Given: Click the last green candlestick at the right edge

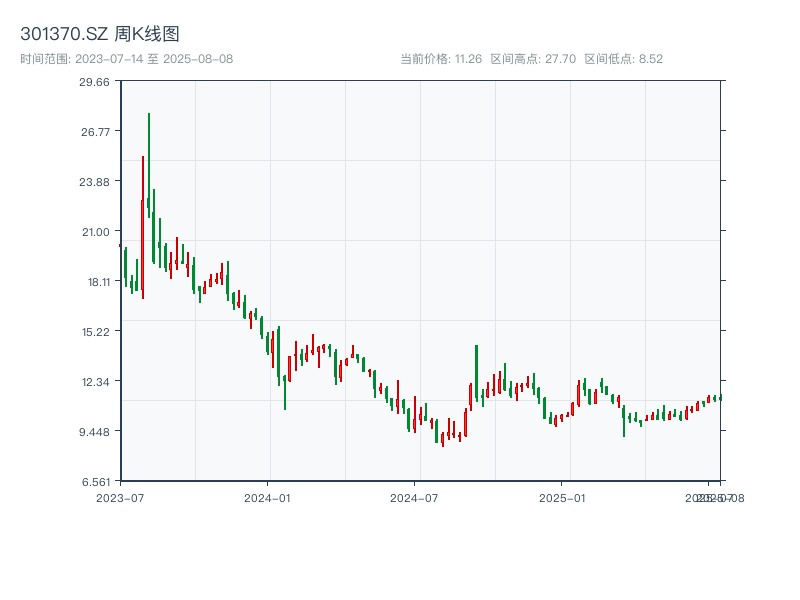Looking at the screenshot, I should pos(720,397).
